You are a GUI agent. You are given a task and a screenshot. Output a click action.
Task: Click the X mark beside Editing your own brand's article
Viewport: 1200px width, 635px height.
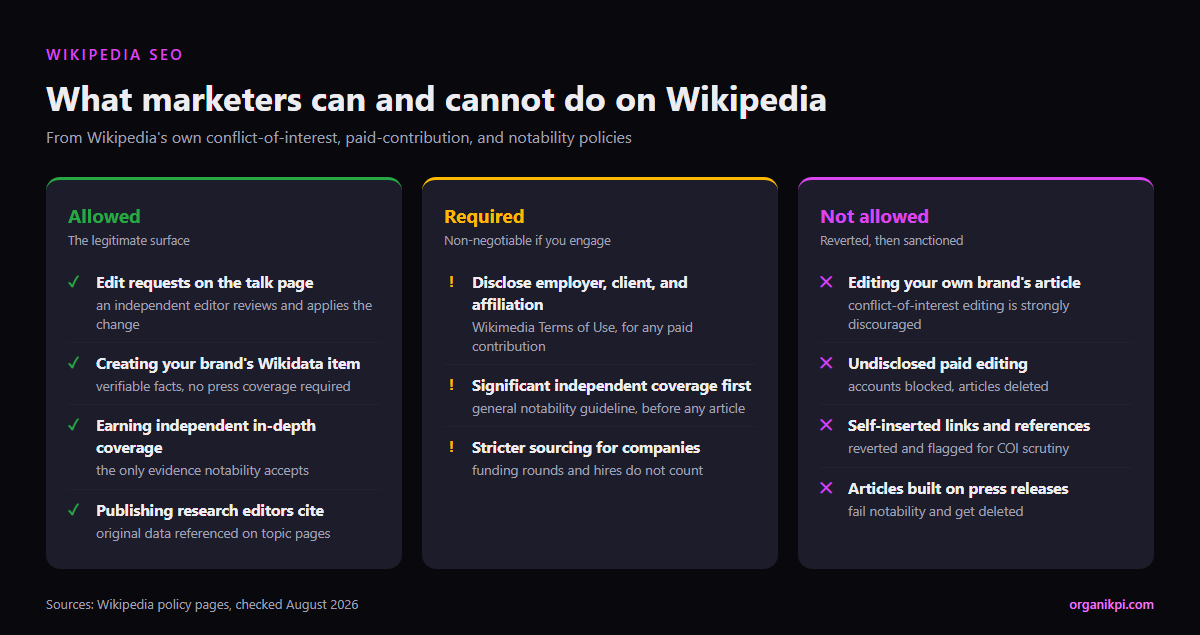(x=826, y=282)
